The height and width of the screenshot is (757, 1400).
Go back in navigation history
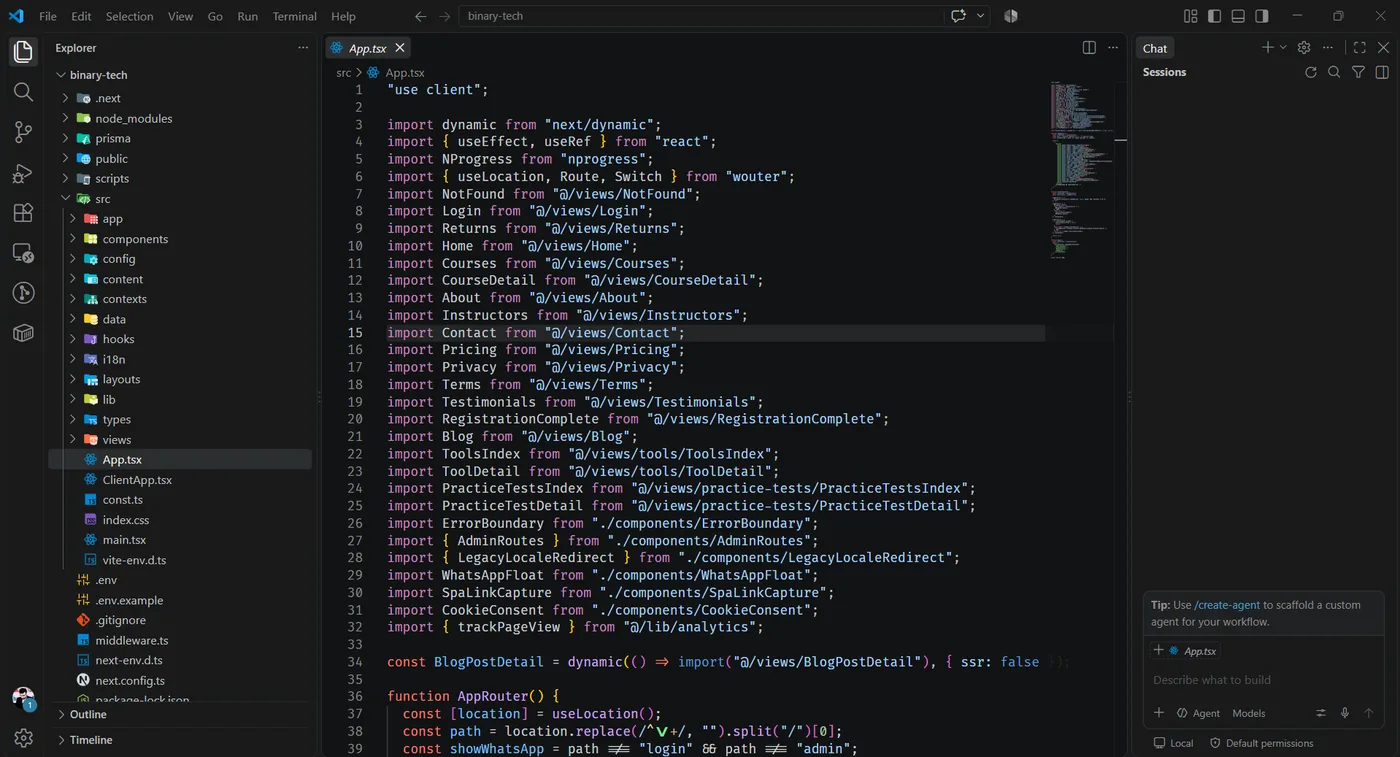pyautogui.click(x=420, y=16)
